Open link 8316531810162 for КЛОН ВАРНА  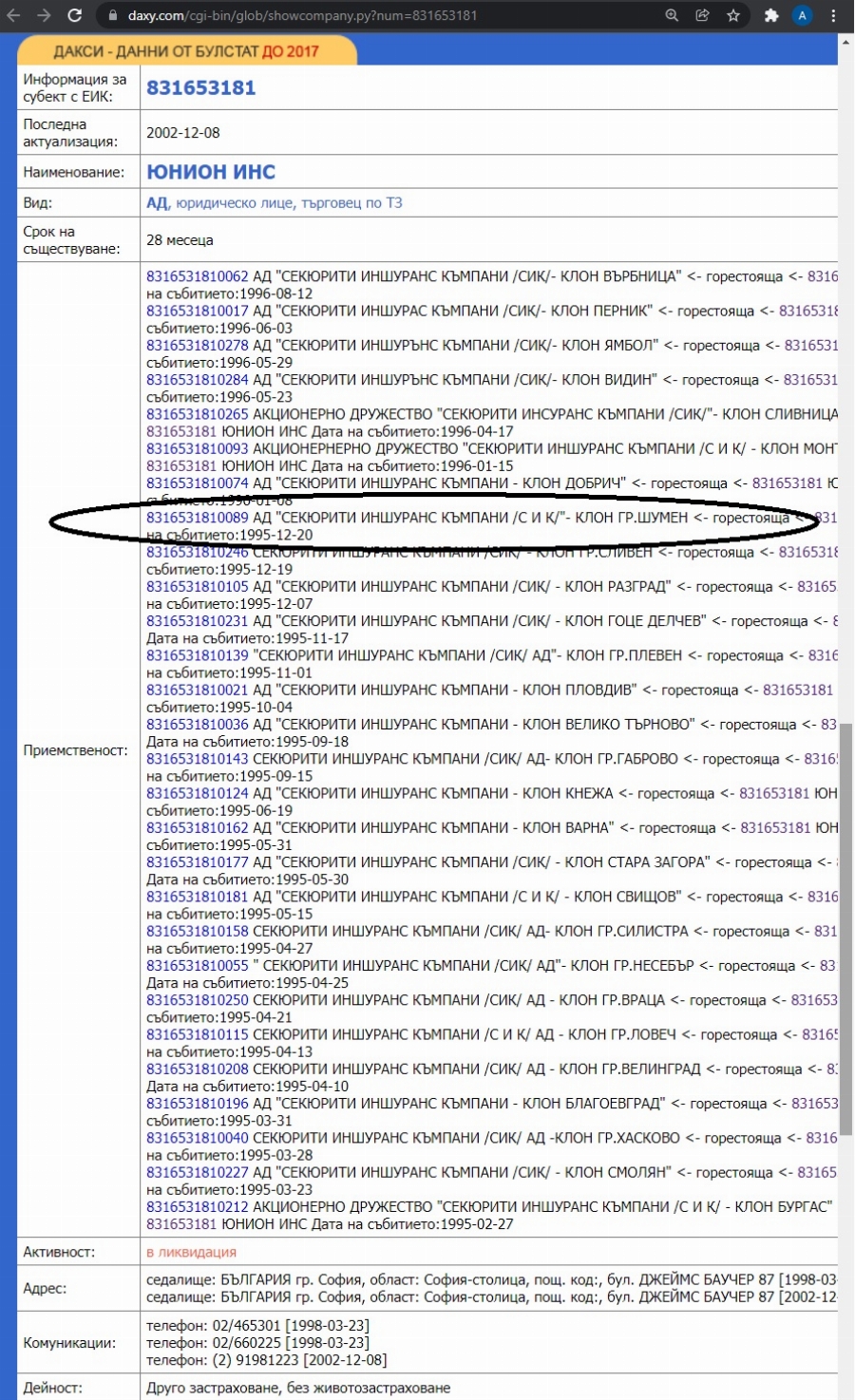tap(197, 827)
